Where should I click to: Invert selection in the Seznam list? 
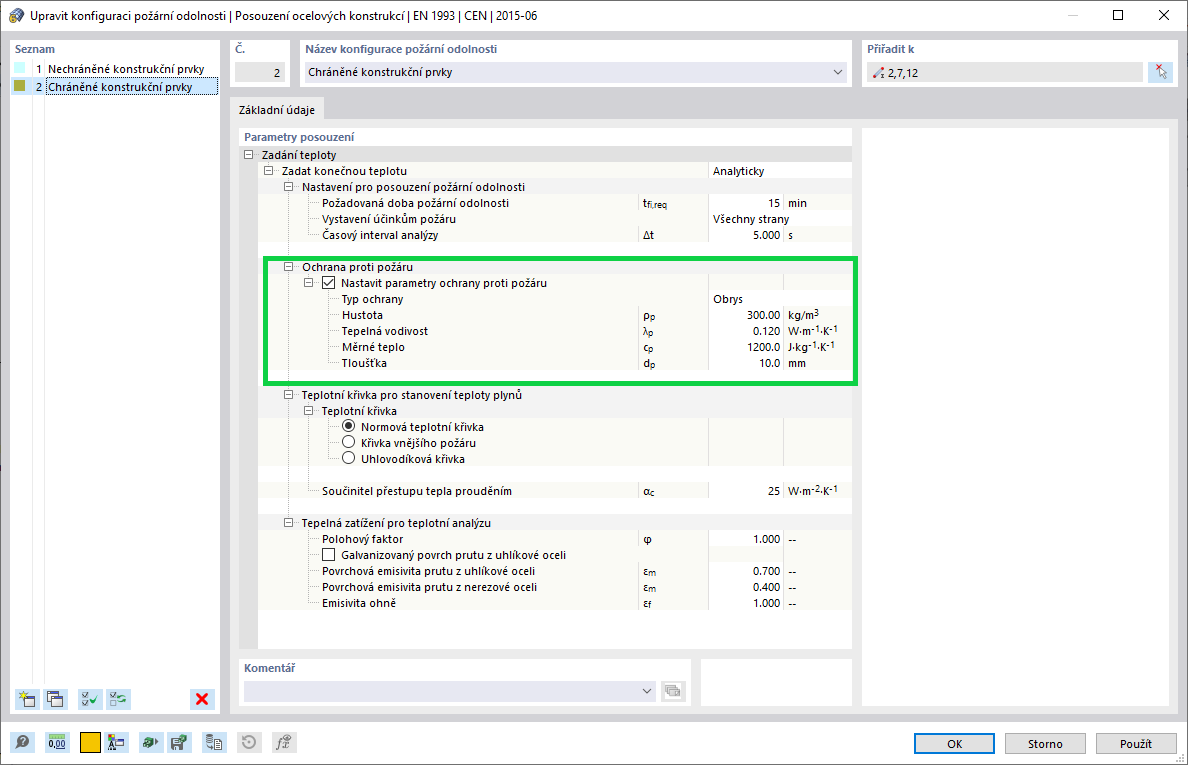[118, 699]
